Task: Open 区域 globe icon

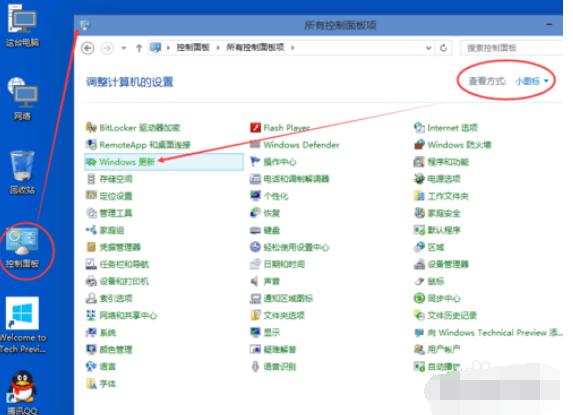Action: pyautogui.click(x=419, y=247)
